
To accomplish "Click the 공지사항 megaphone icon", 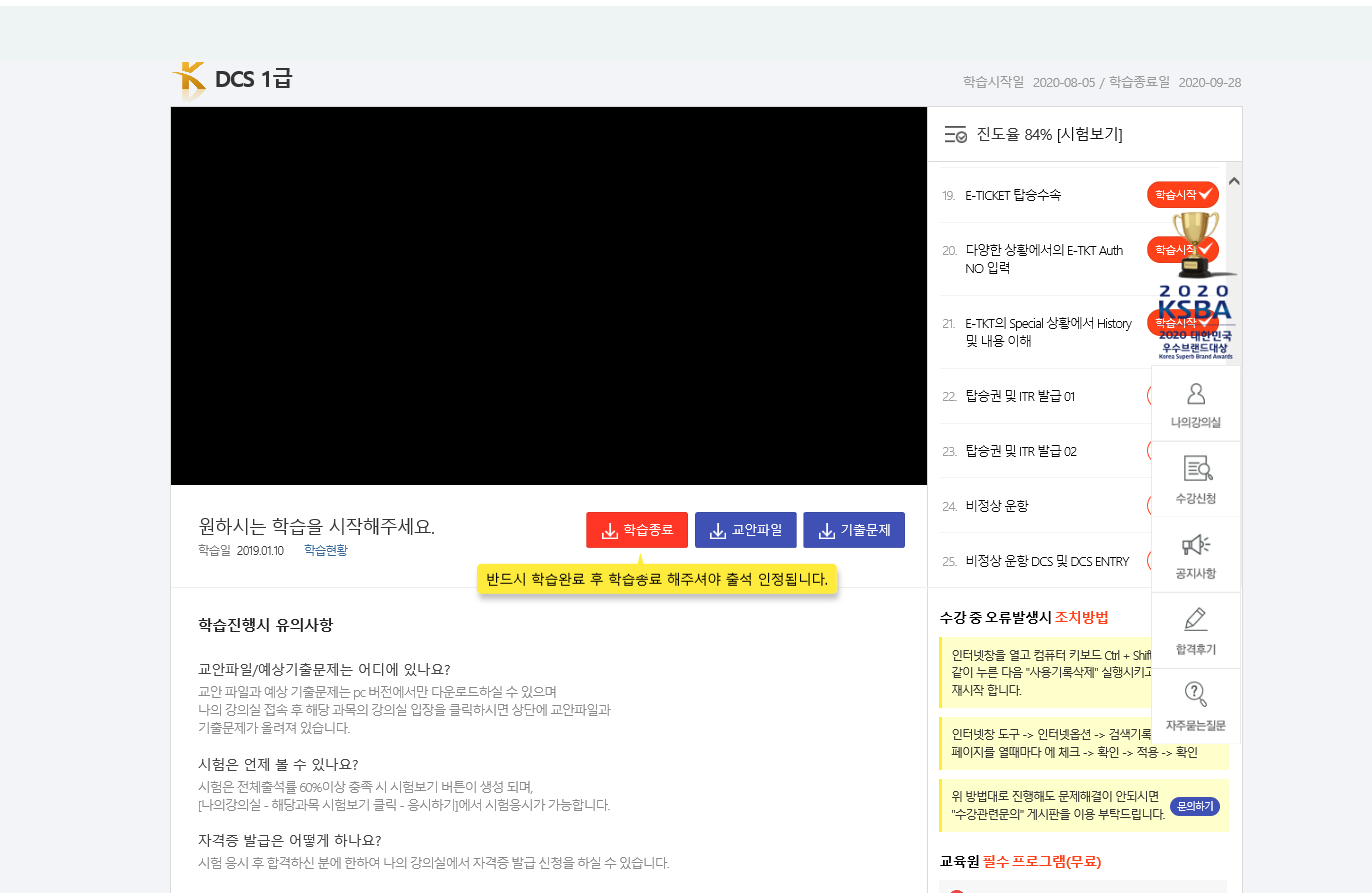I will point(1196,544).
